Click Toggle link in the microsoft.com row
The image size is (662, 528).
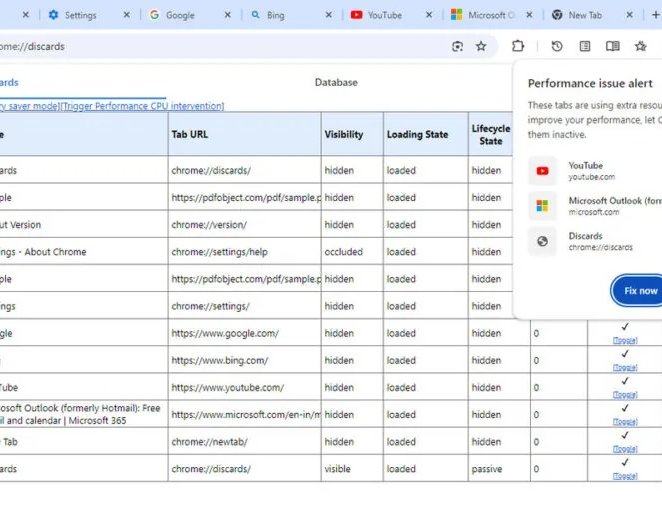pos(625,422)
